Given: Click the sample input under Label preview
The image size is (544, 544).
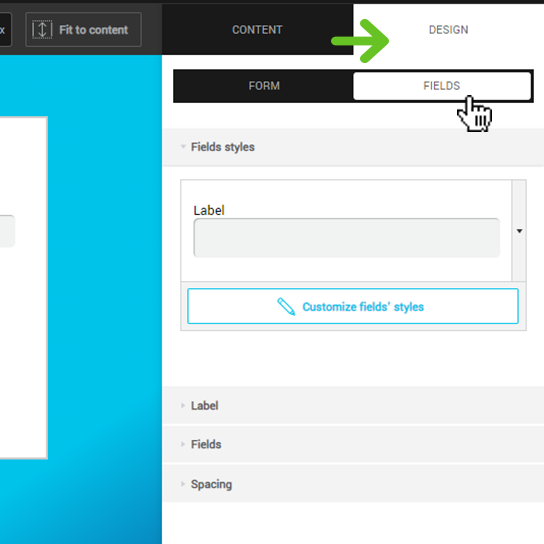Looking at the screenshot, I should coord(347,238).
